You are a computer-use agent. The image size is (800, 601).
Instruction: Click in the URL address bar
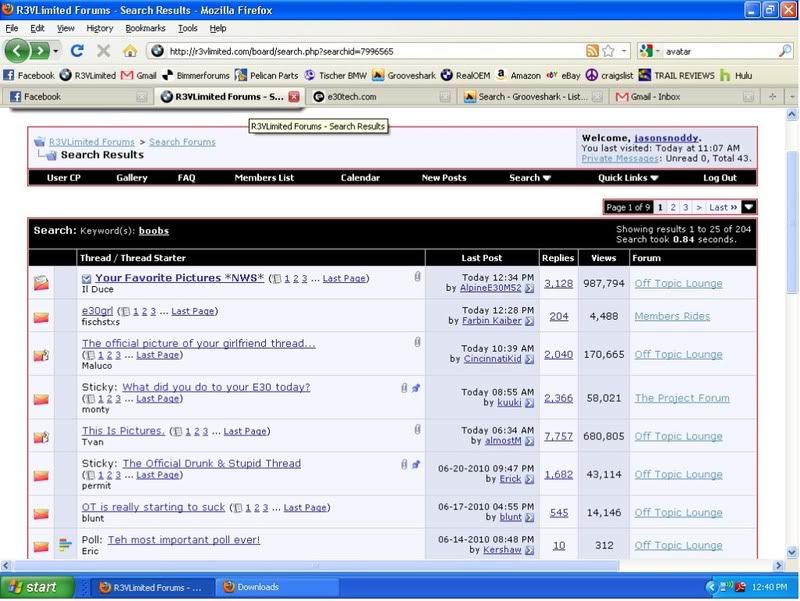(375, 51)
